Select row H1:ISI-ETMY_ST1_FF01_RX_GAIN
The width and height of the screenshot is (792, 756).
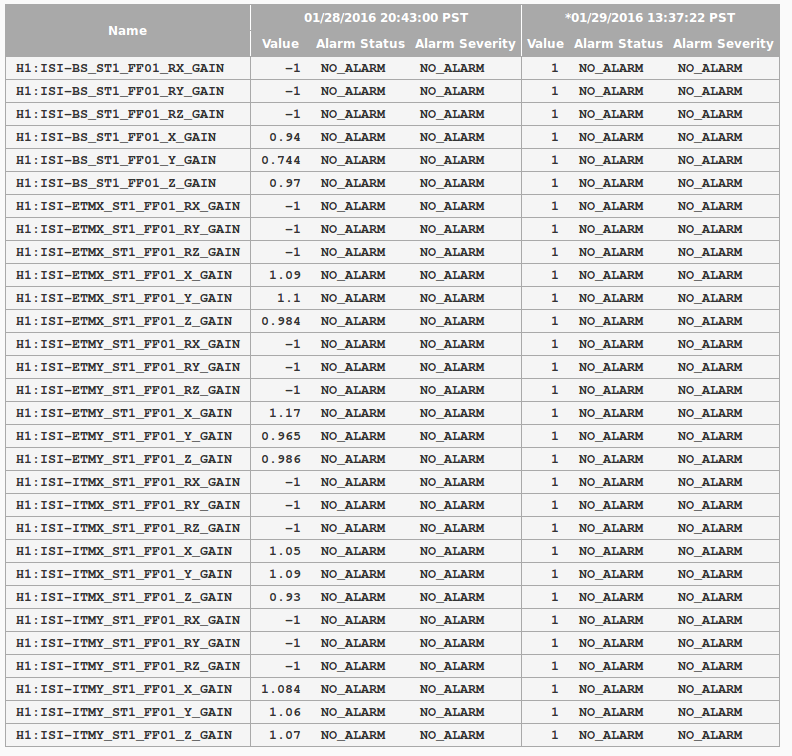coord(392,344)
